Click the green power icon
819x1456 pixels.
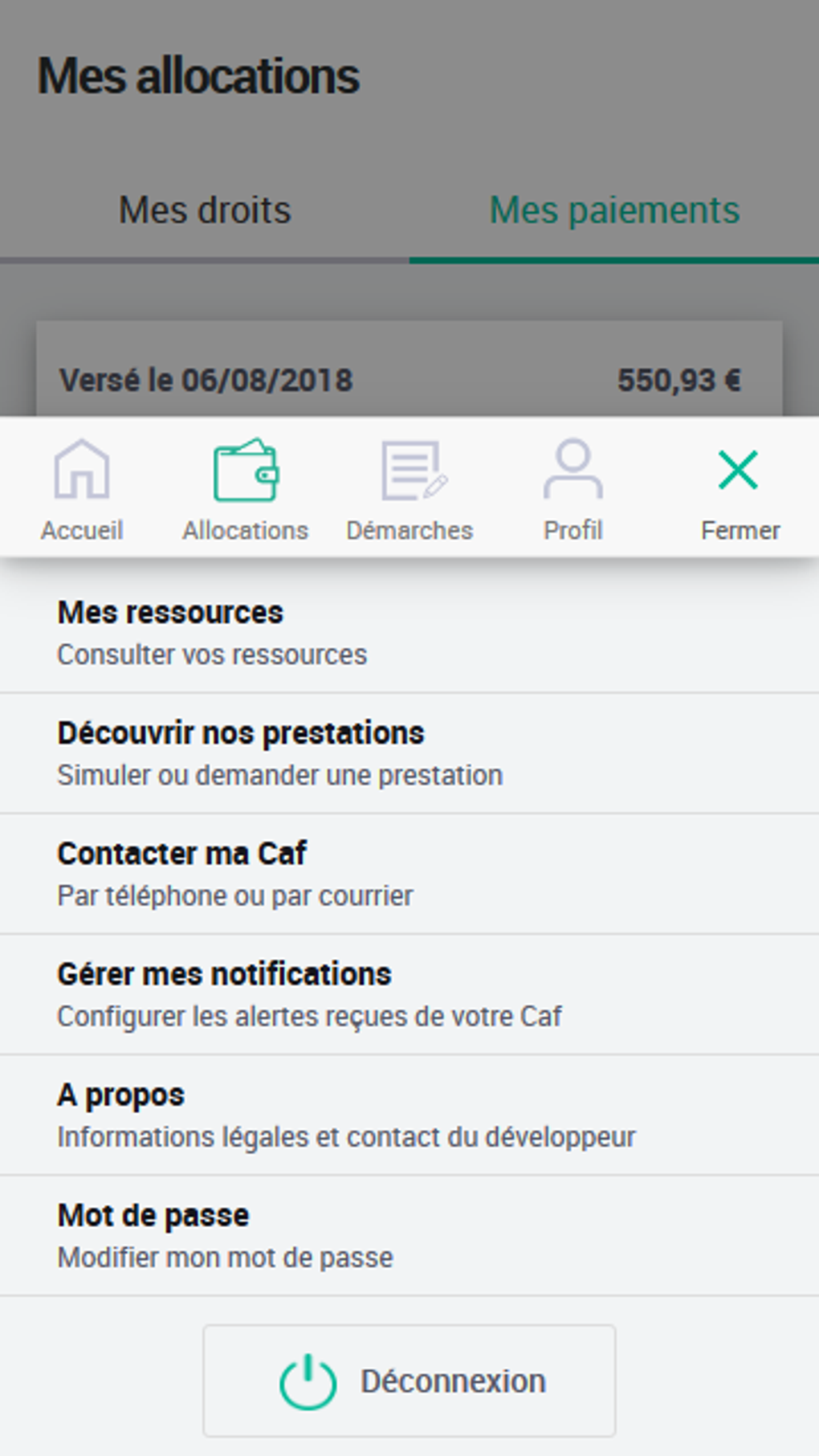point(308,1381)
